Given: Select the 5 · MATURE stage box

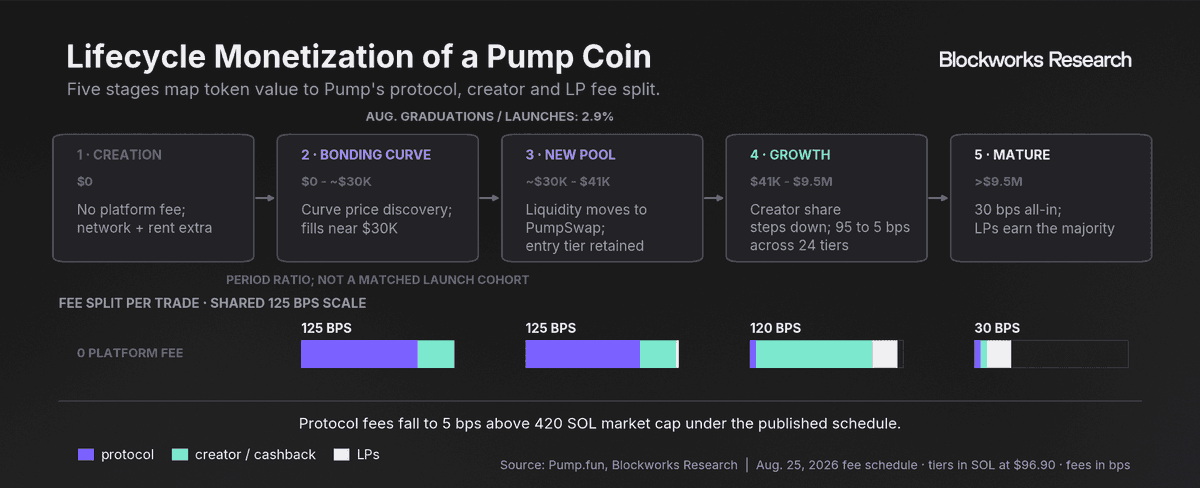Looking at the screenshot, I should [x=1051, y=198].
